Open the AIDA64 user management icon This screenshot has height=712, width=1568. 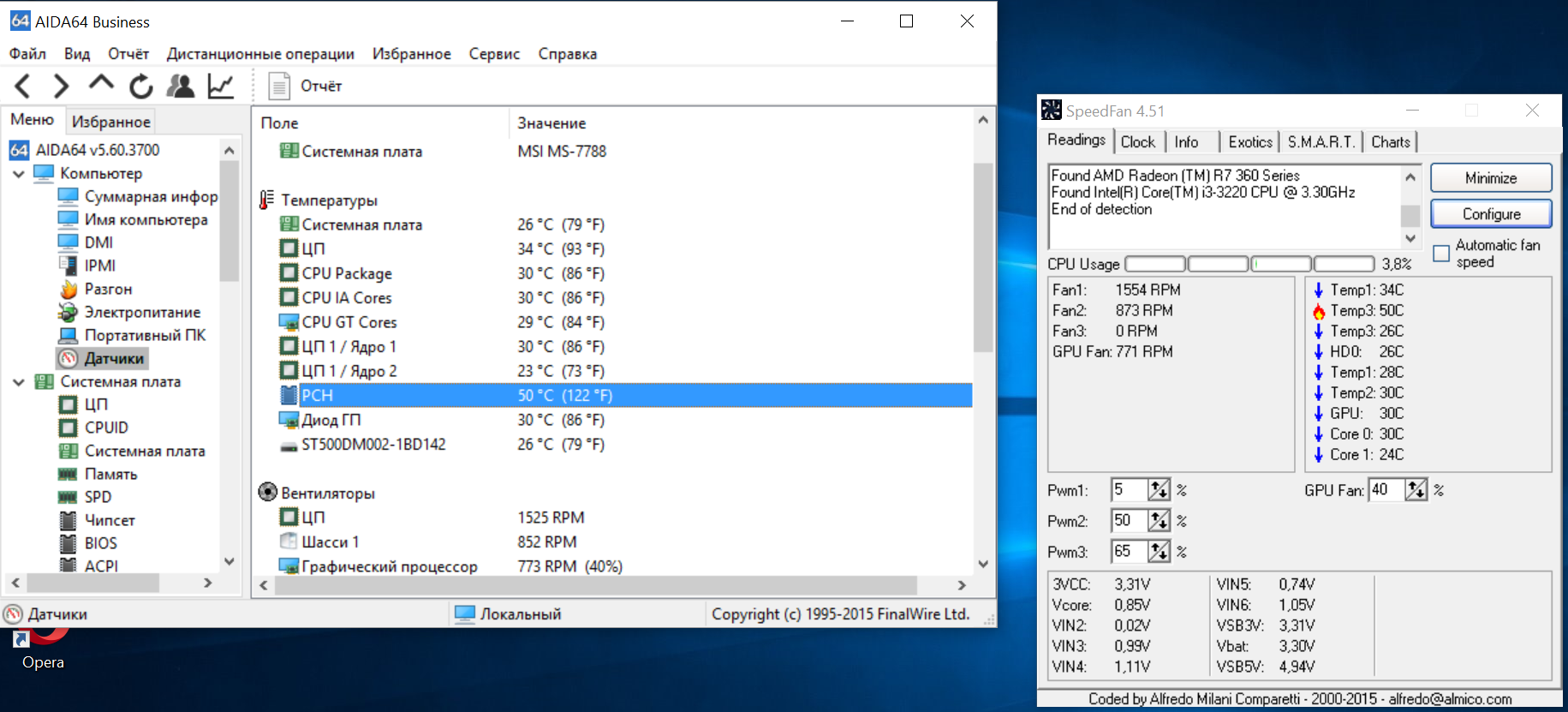(x=181, y=86)
